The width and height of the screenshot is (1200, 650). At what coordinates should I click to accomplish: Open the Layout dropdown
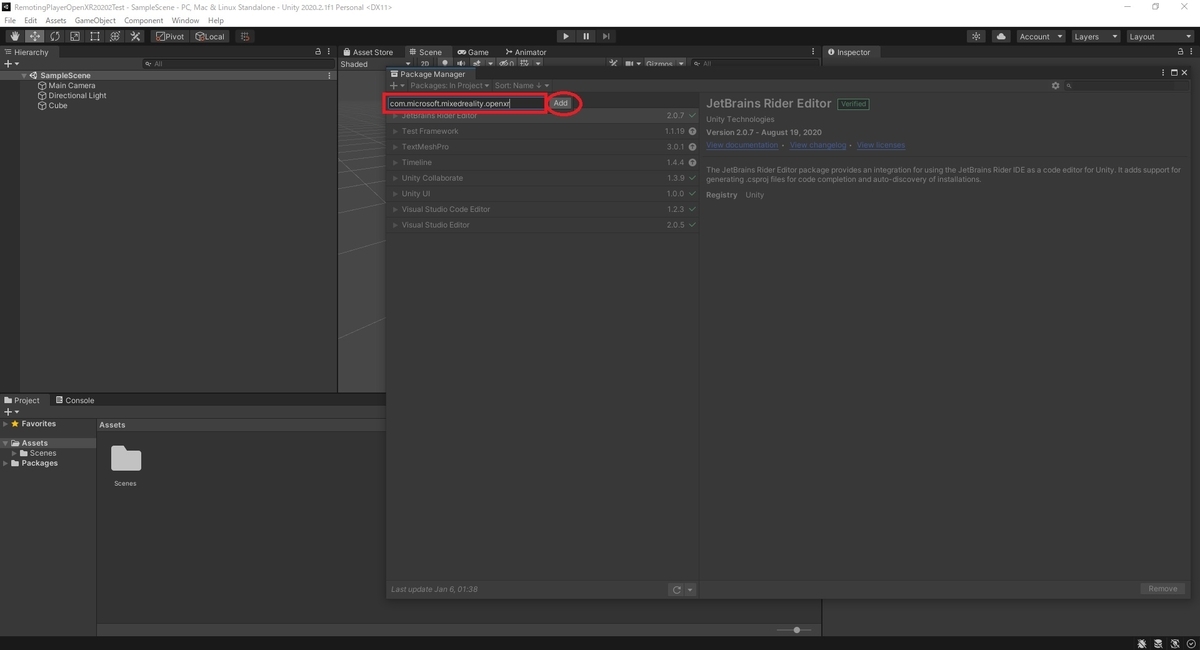pos(1159,36)
